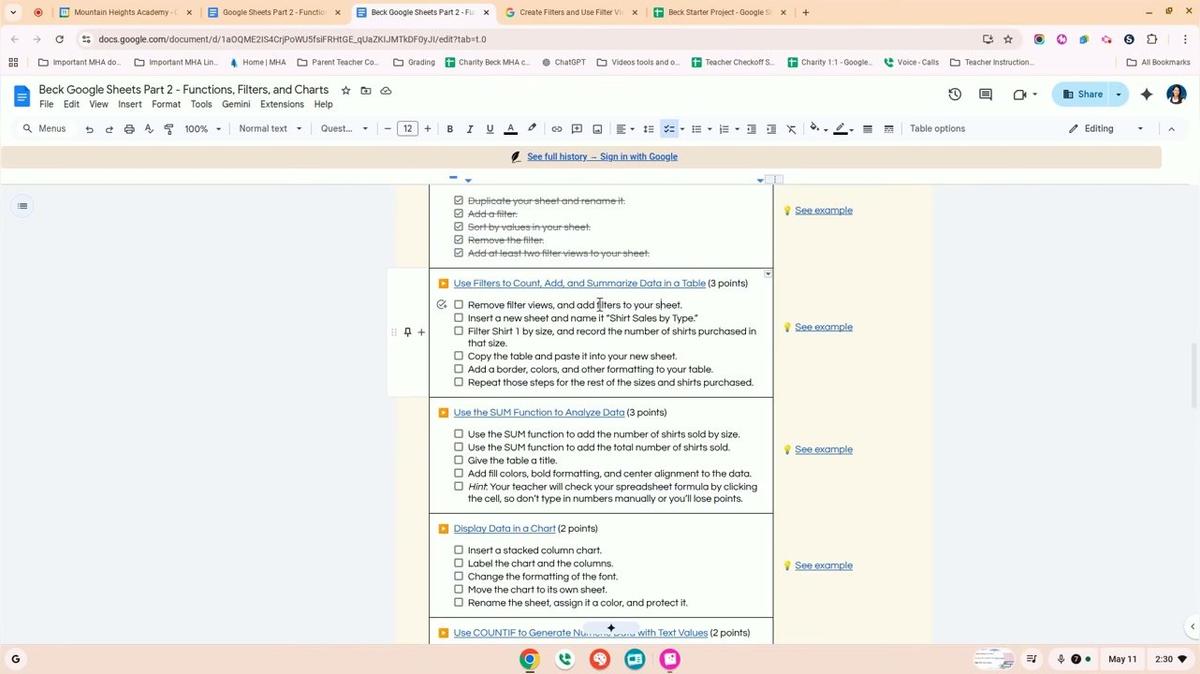Viewport: 1200px width, 674px height.
Task: Toggle spelling and grammar check icon
Action: point(149,129)
